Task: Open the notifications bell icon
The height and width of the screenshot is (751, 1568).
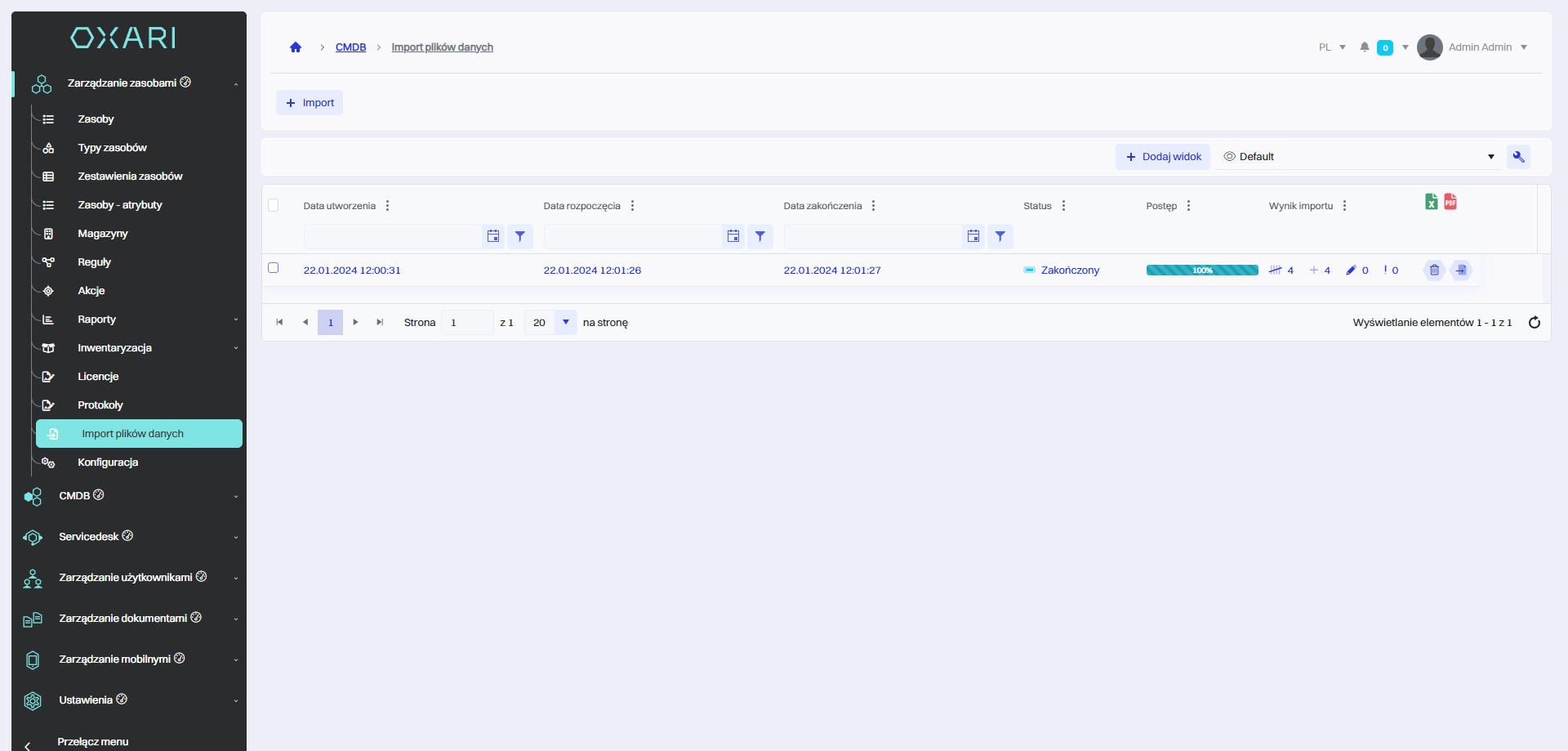Action: click(x=1364, y=47)
